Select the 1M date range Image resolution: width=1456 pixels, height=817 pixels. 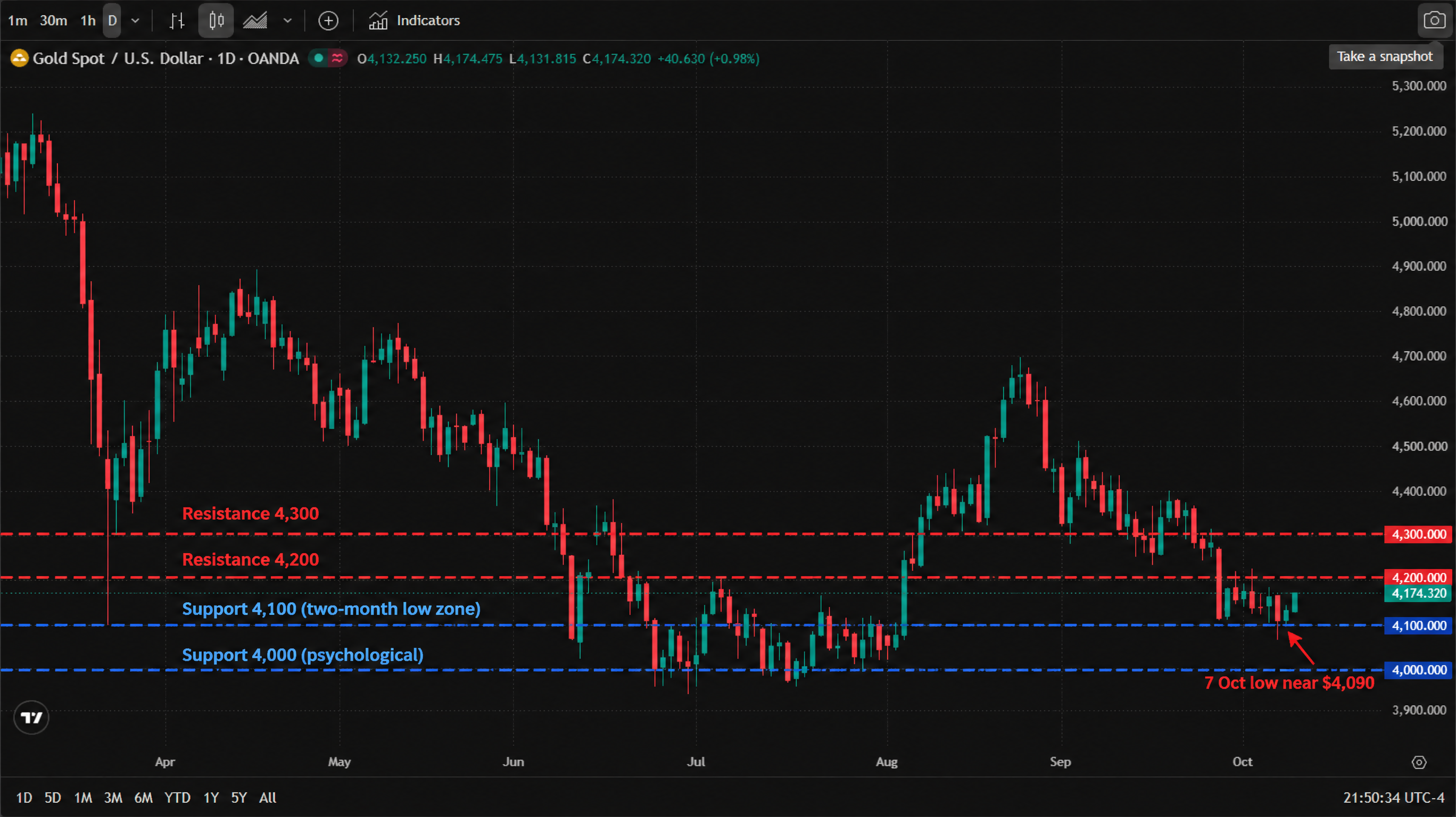(83, 798)
